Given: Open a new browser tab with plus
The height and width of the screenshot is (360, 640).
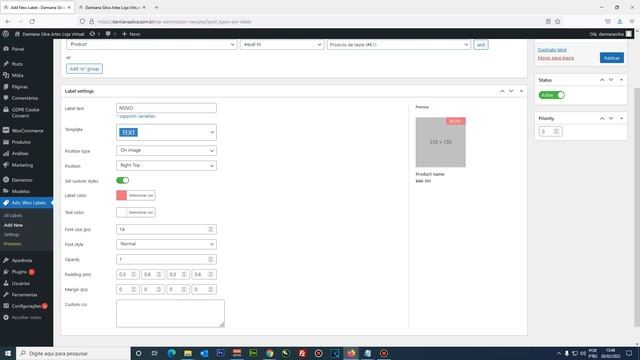Looking at the screenshot, I should point(156,7).
